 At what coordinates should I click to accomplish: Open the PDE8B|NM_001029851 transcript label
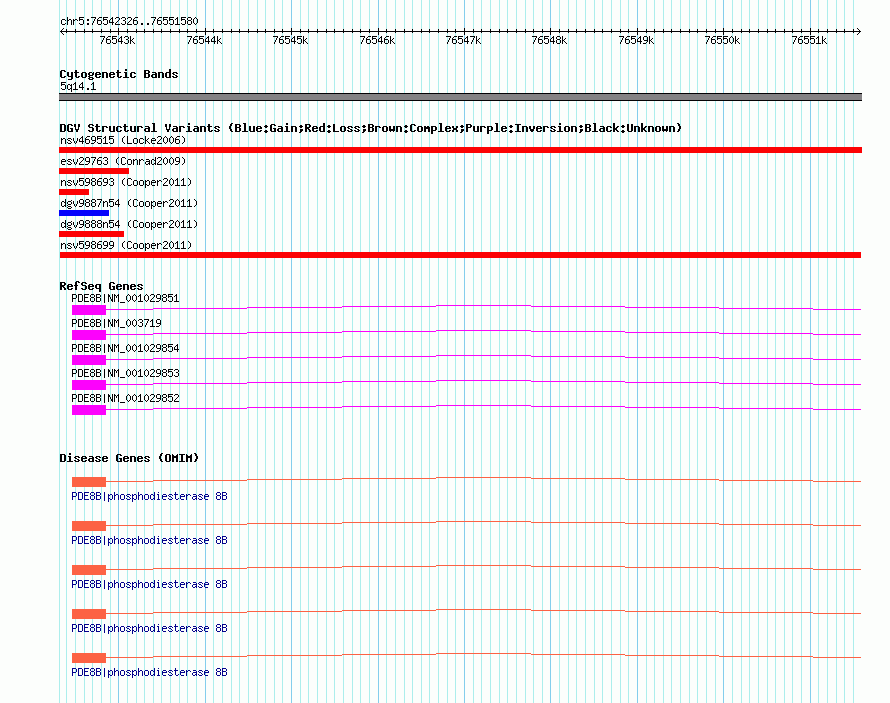(x=125, y=298)
